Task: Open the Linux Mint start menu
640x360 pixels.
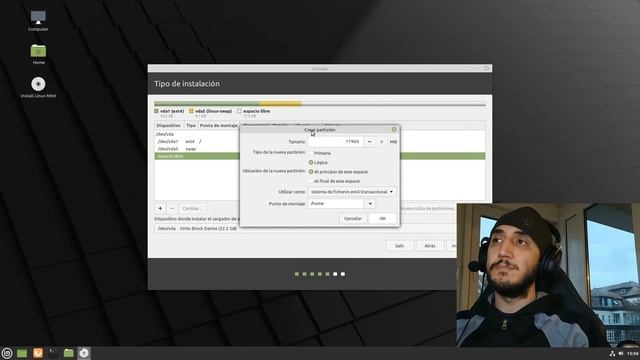Action: tap(7, 353)
